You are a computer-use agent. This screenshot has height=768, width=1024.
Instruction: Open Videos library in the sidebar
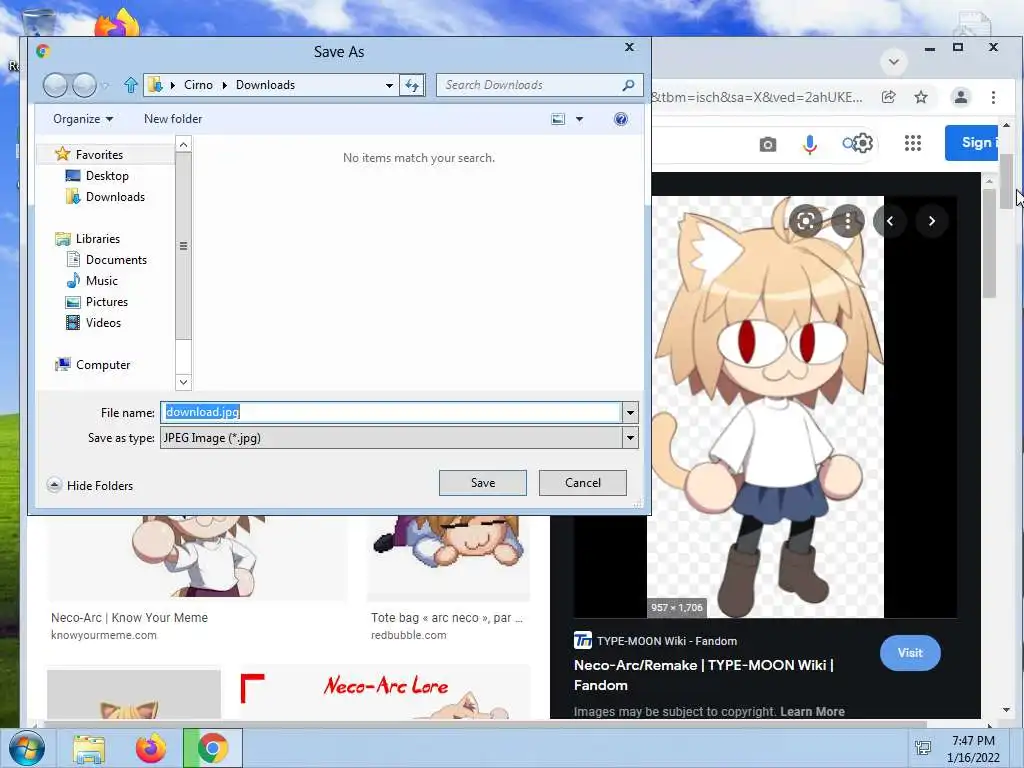[x=103, y=323]
